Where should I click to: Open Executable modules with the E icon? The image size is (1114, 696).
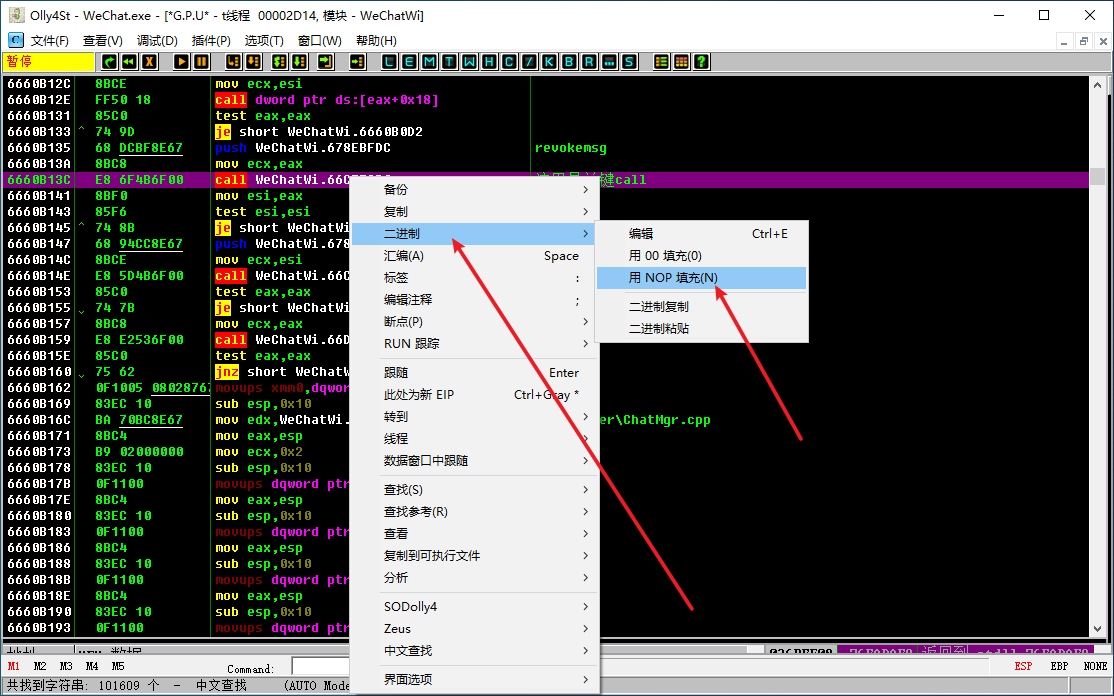pyautogui.click(x=409, y=62)
